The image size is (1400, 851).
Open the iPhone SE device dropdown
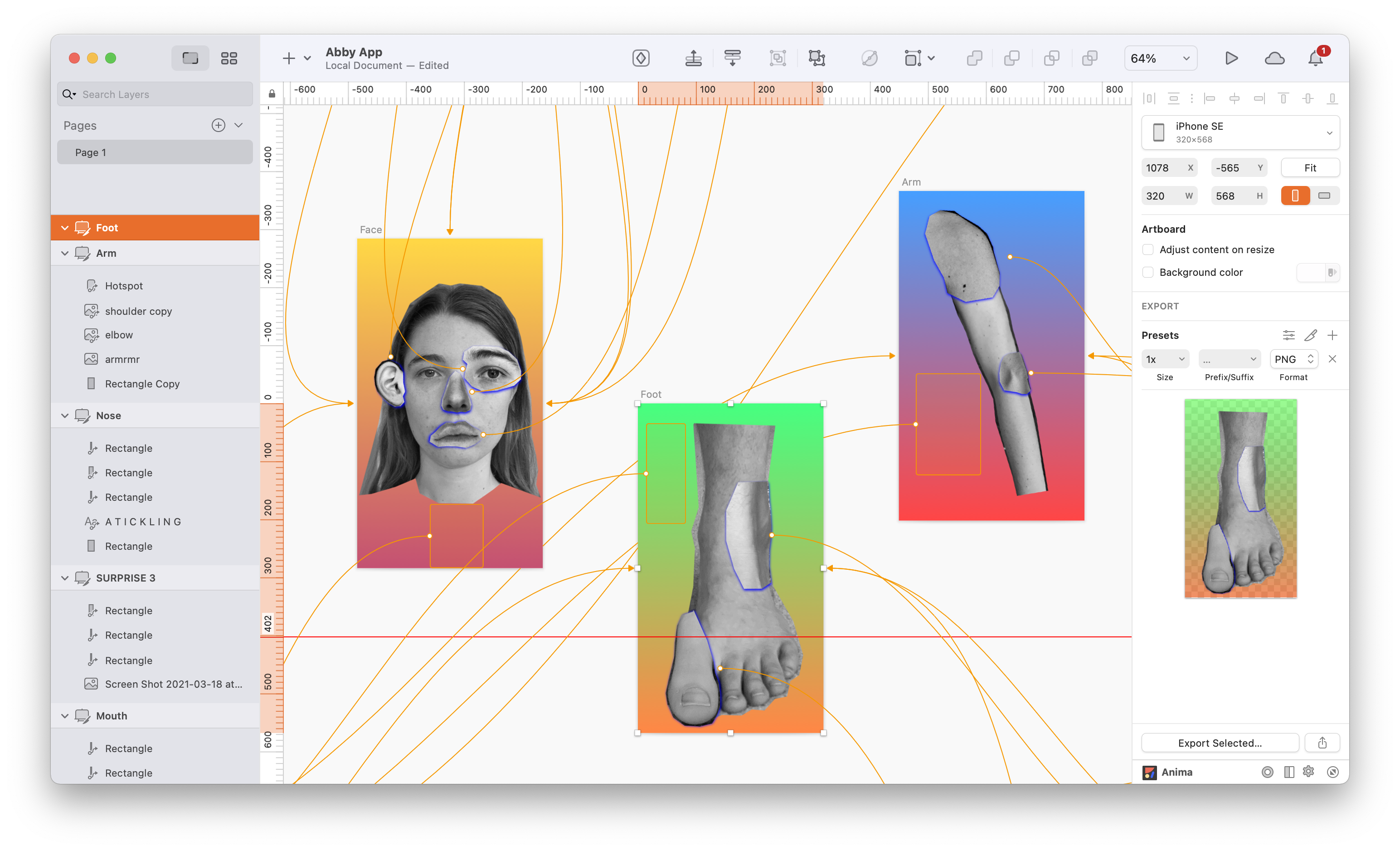coord(1240,132)
